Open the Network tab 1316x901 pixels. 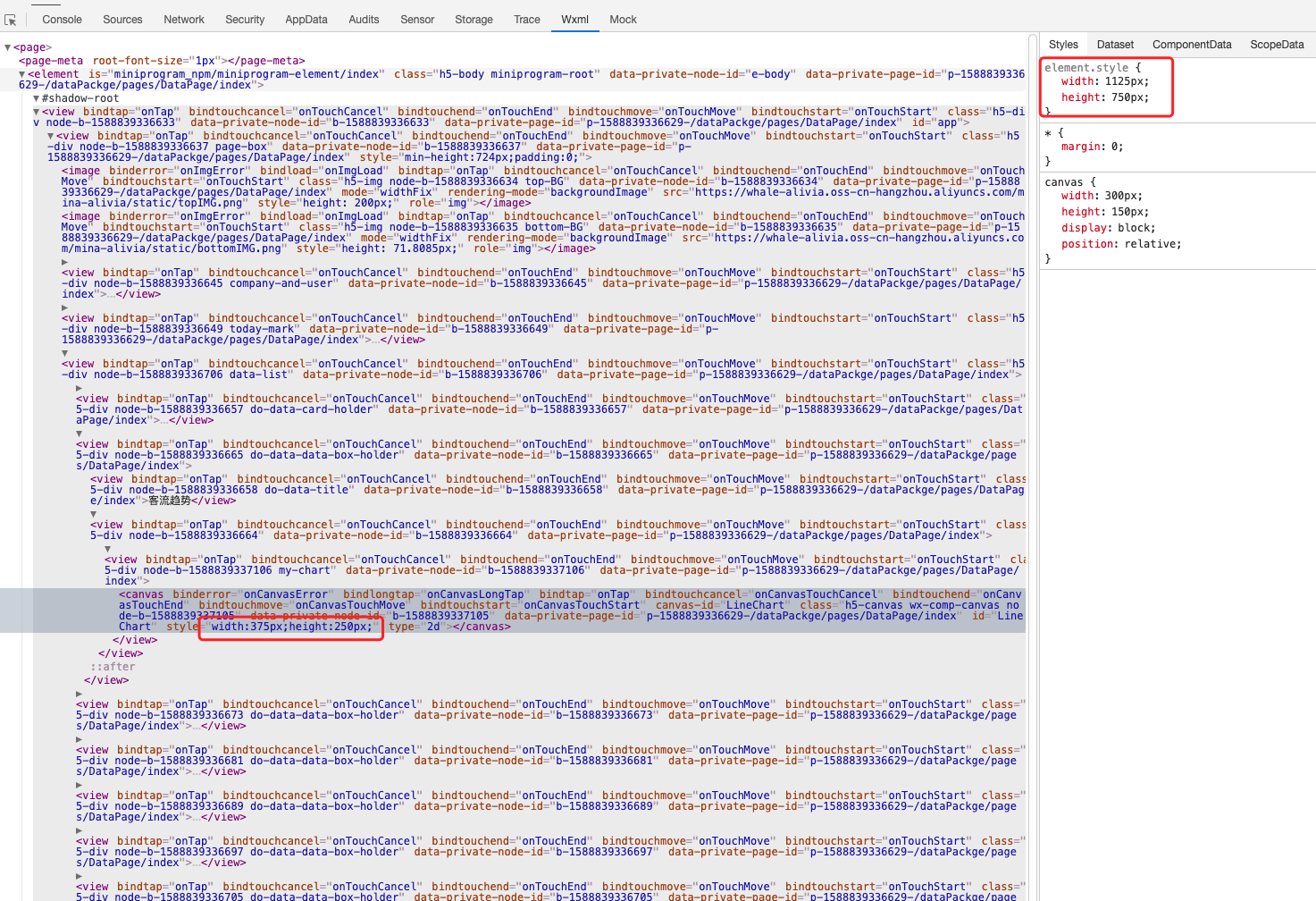184,19
